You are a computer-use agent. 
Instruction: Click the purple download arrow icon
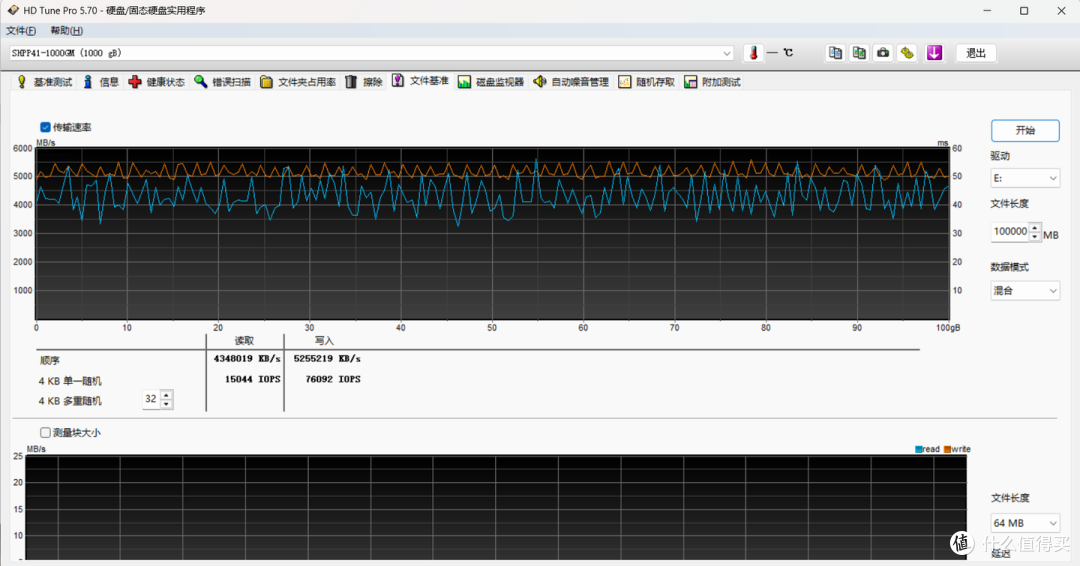click(934, 53)
